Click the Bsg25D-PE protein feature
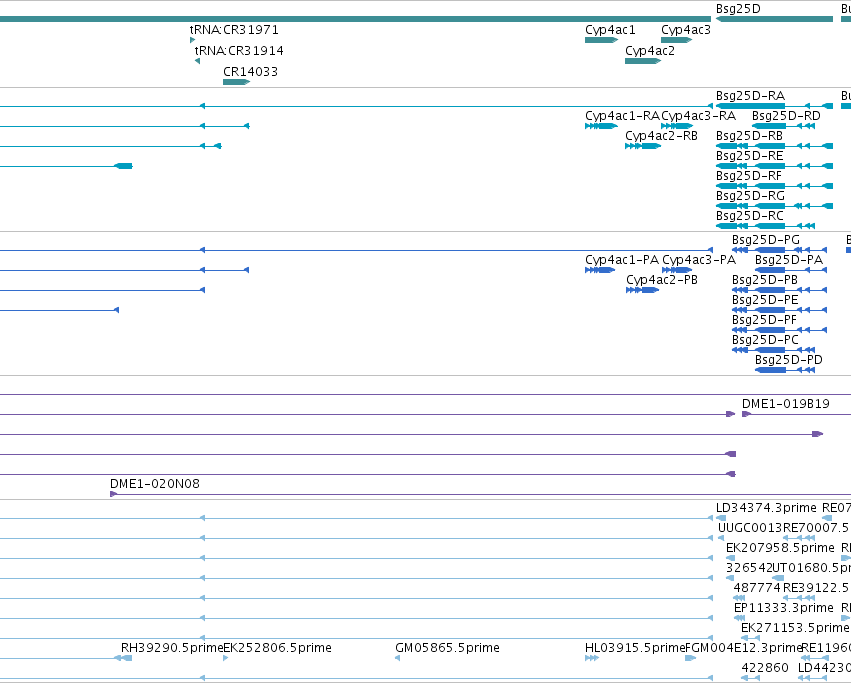 [x=779, y=310]
